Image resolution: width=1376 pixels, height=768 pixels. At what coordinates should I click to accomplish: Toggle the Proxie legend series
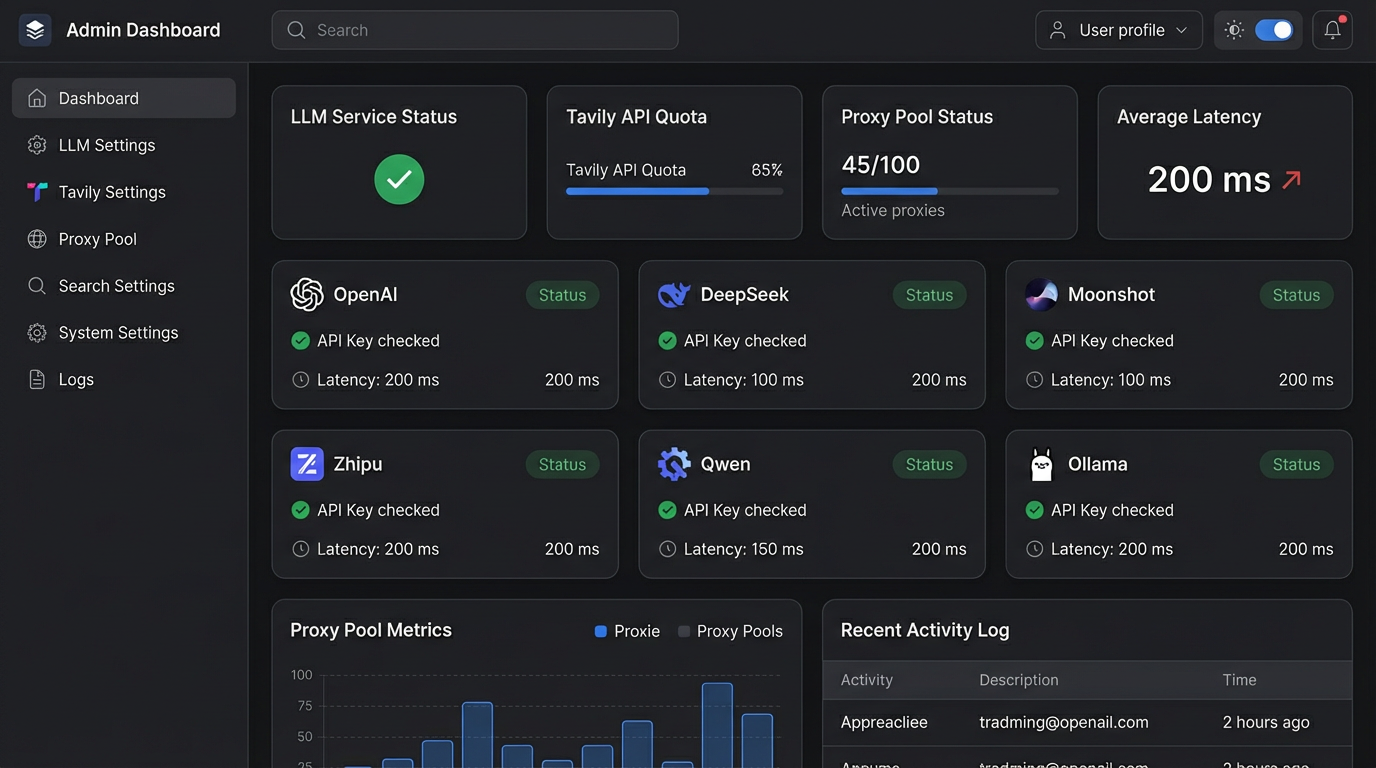[x=627, y=631]
